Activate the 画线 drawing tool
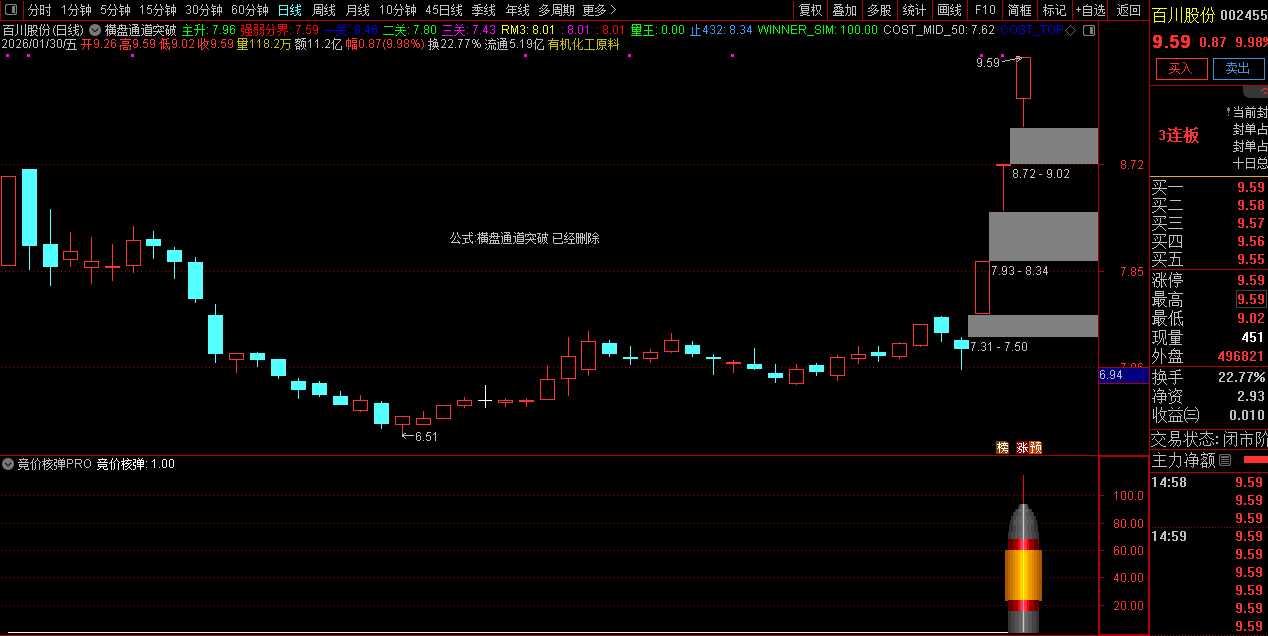 949,10
